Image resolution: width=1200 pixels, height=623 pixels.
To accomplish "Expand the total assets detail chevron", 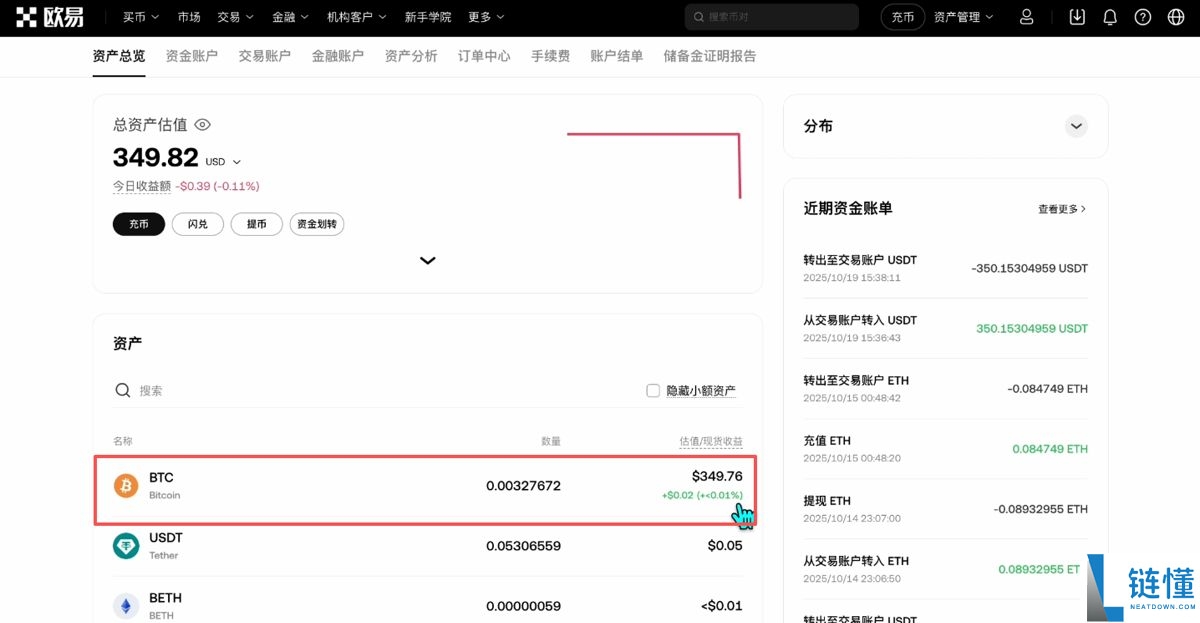I will (427, 260).
